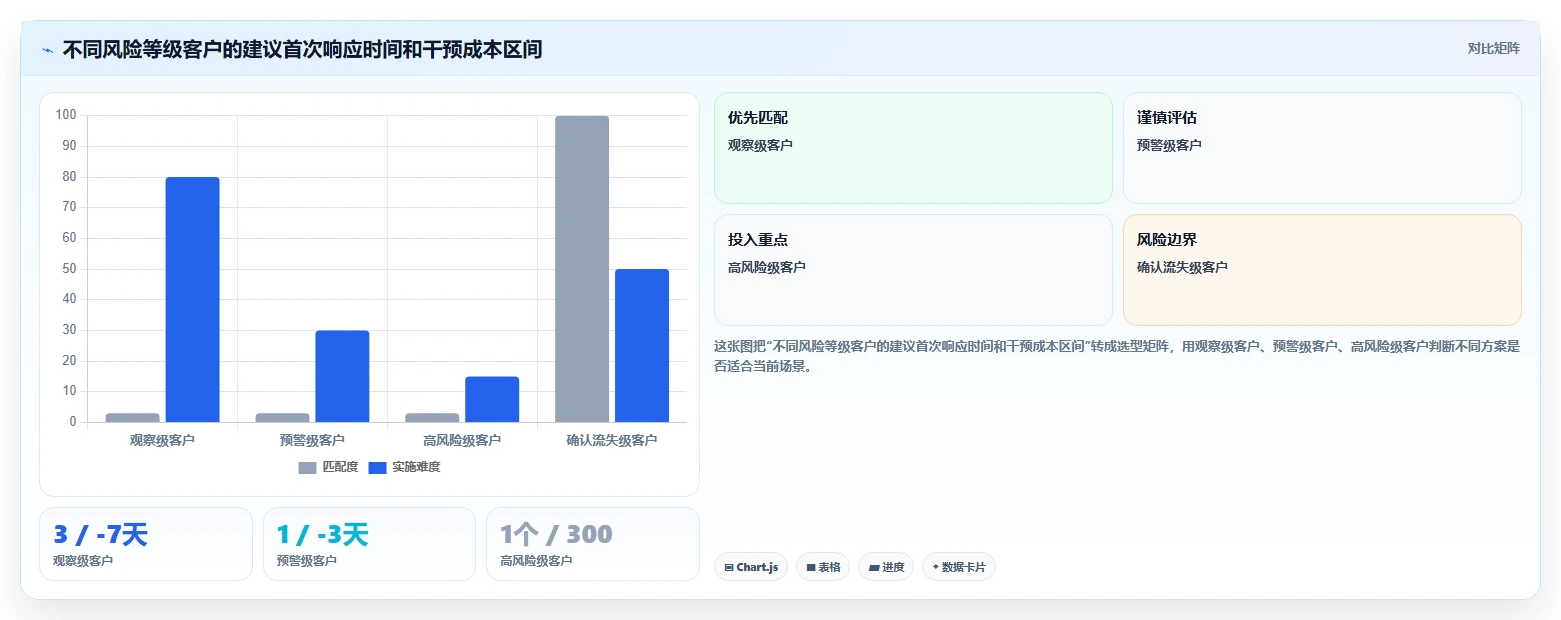The image size is (1561, 620).
Task: Click the 高风险级客户 x-axis label
Action: click(462, 440)
